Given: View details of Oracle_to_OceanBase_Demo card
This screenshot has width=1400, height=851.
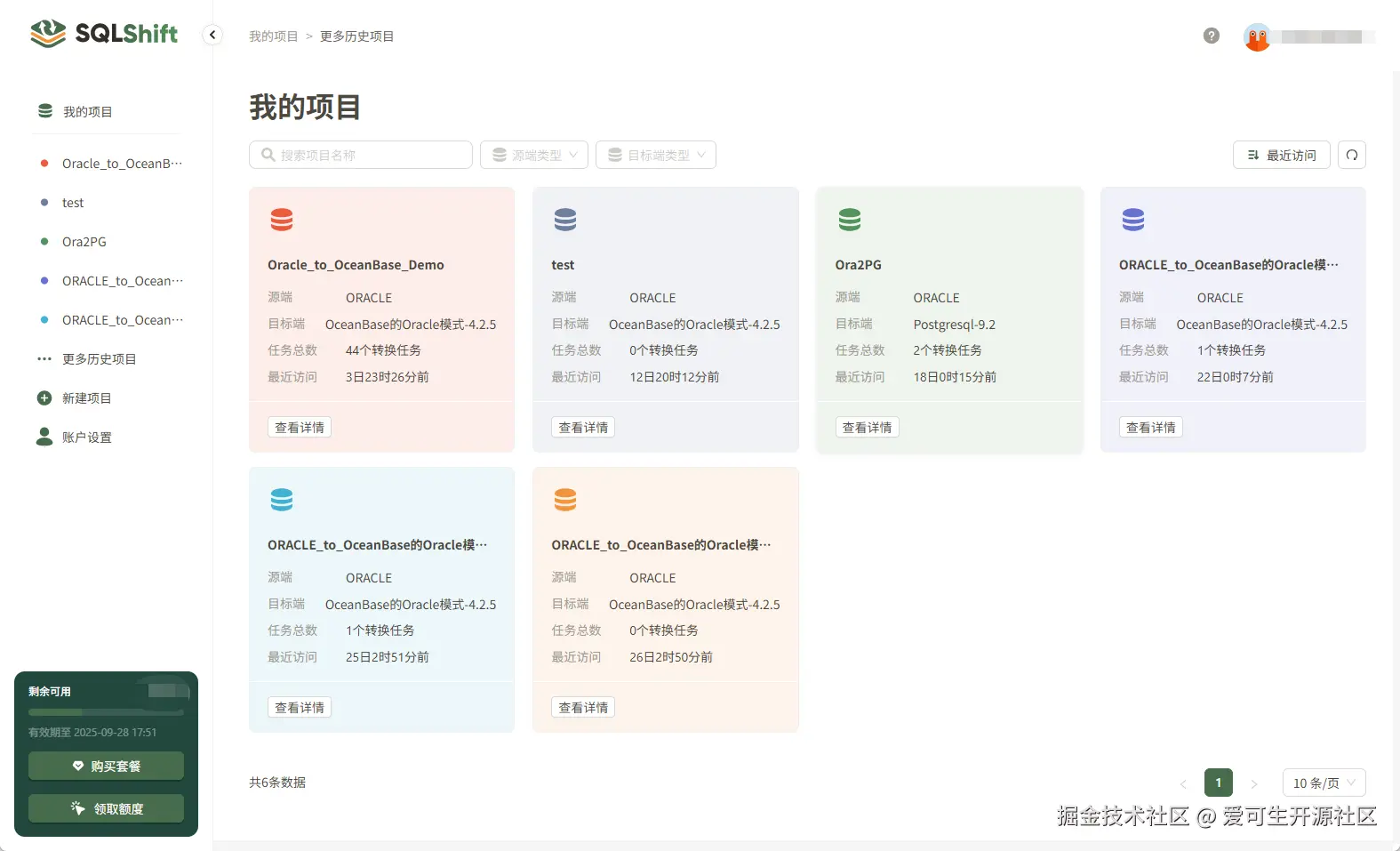Looking at the screenshot, I should coord(300,428).
